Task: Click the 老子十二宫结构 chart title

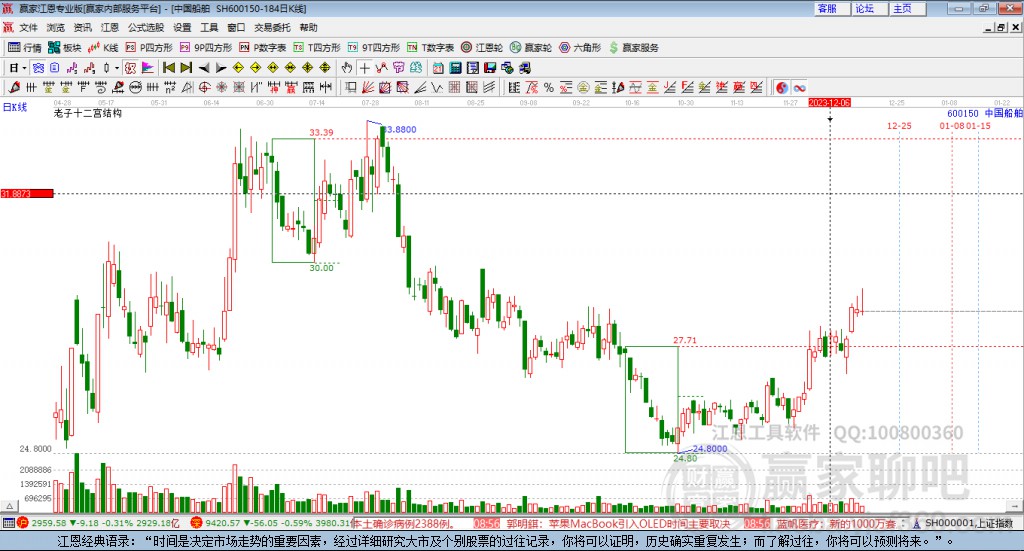Action: click(88, 113)
